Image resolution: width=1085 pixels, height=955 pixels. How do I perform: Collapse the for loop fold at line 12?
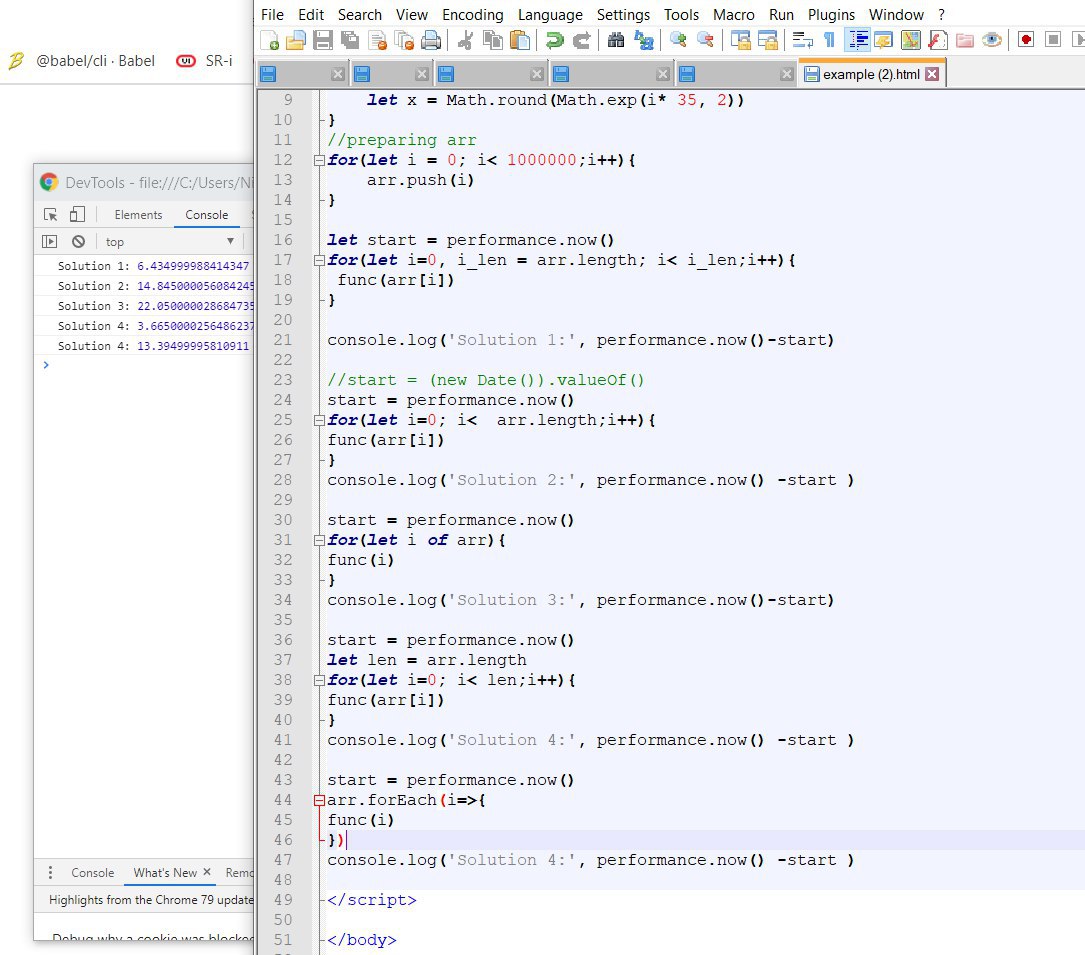pyautogui.click(x=319, y=161)
